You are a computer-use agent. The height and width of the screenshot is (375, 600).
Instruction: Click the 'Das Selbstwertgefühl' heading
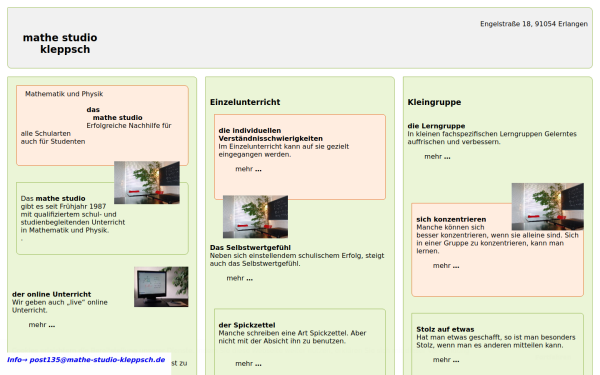point(250,248)
